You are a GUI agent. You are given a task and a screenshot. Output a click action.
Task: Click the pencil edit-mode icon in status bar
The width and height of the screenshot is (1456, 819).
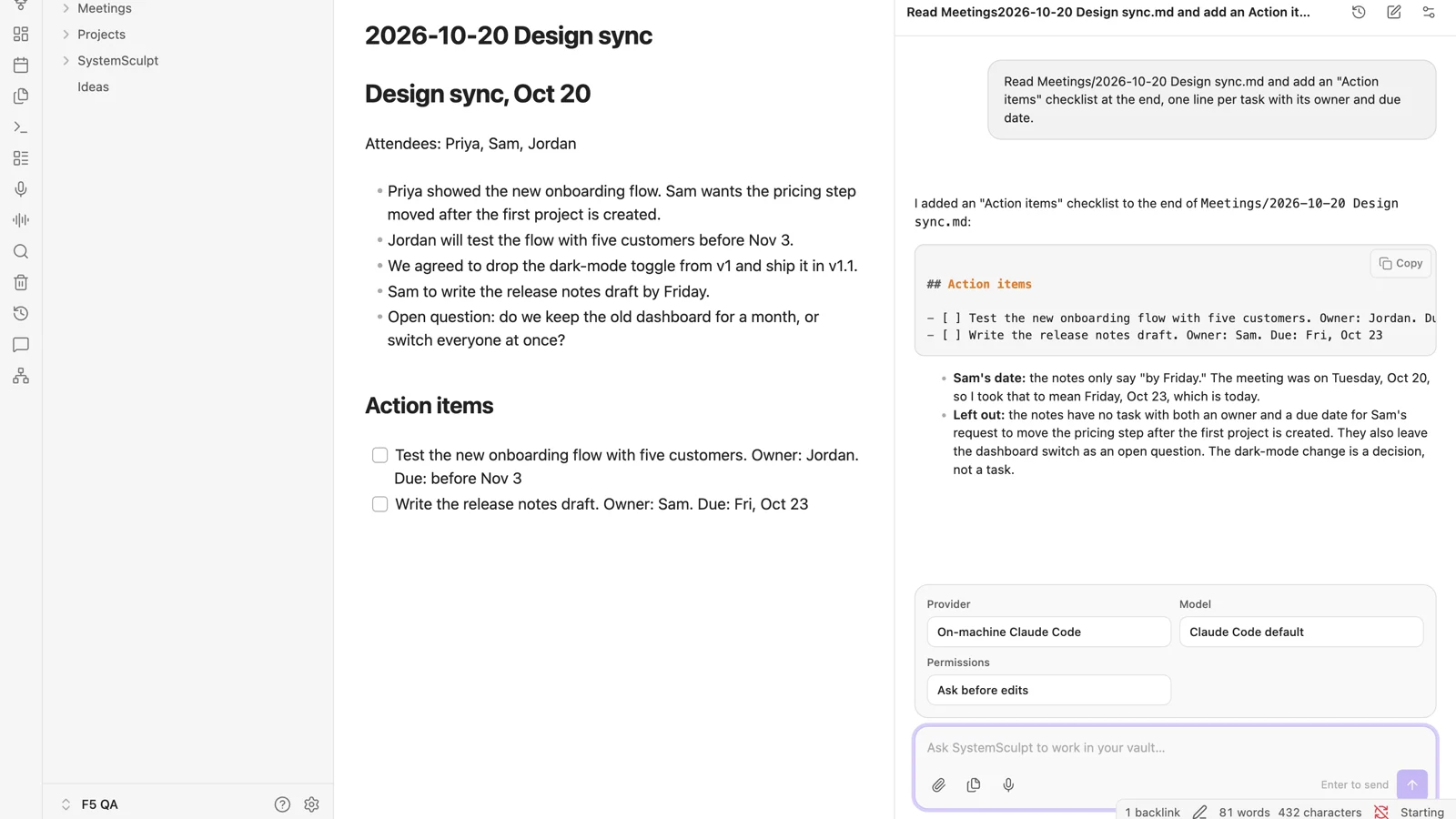1200,812
